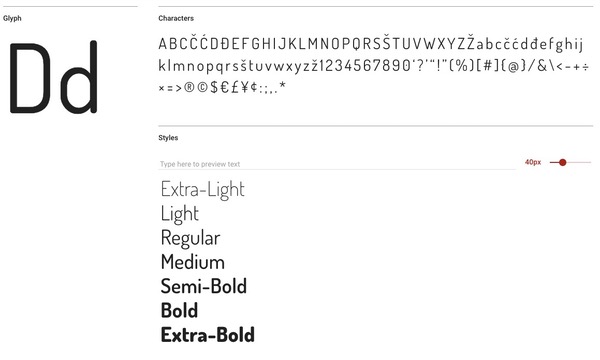The height and width of the screenshot is (360, 600).
Task: Select the dollar sign $ glyph
Action: pyautogui.click(x=214, y=88)
